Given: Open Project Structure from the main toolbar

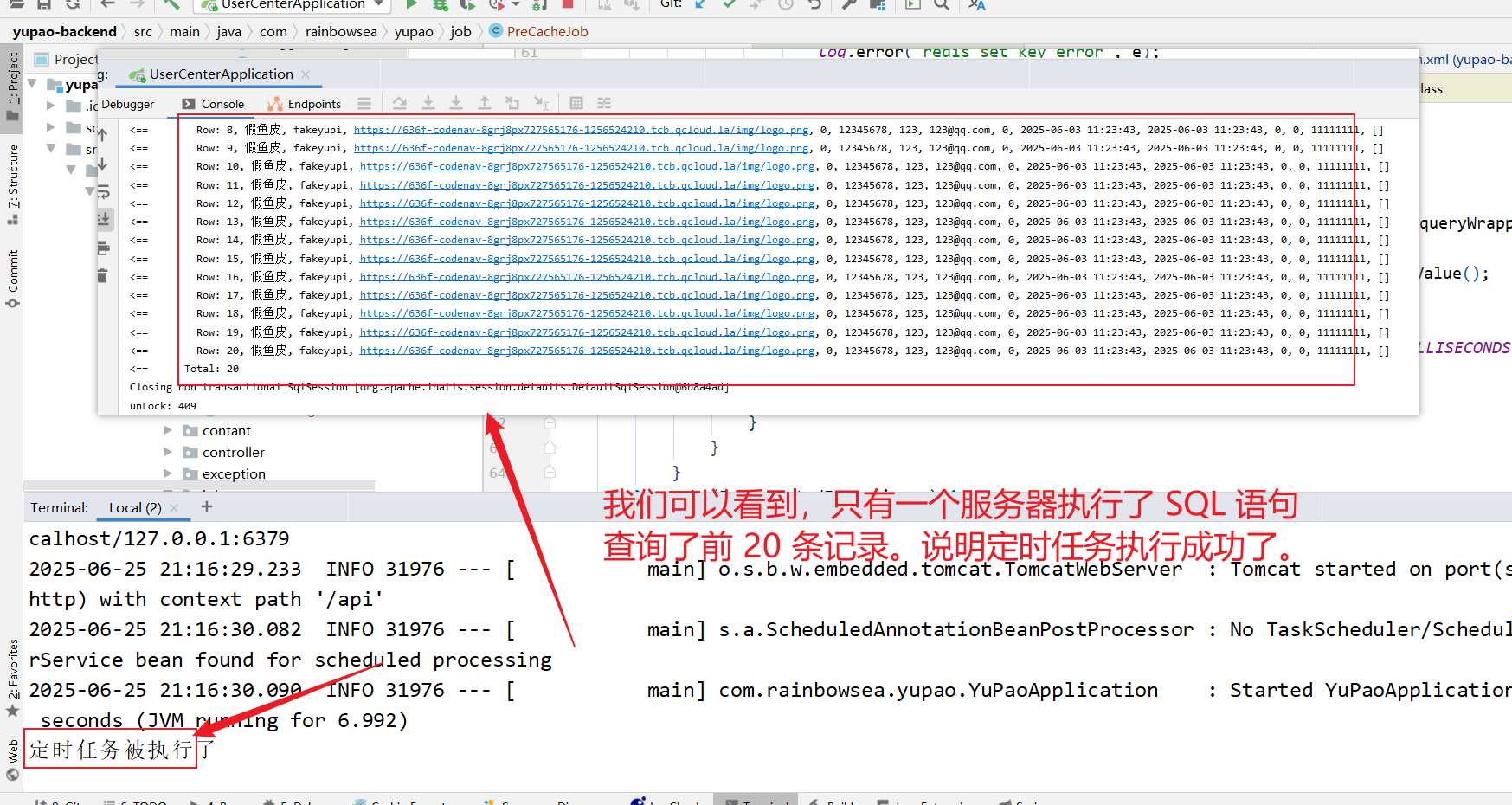Looking at the screenshot, I should 878,4.
